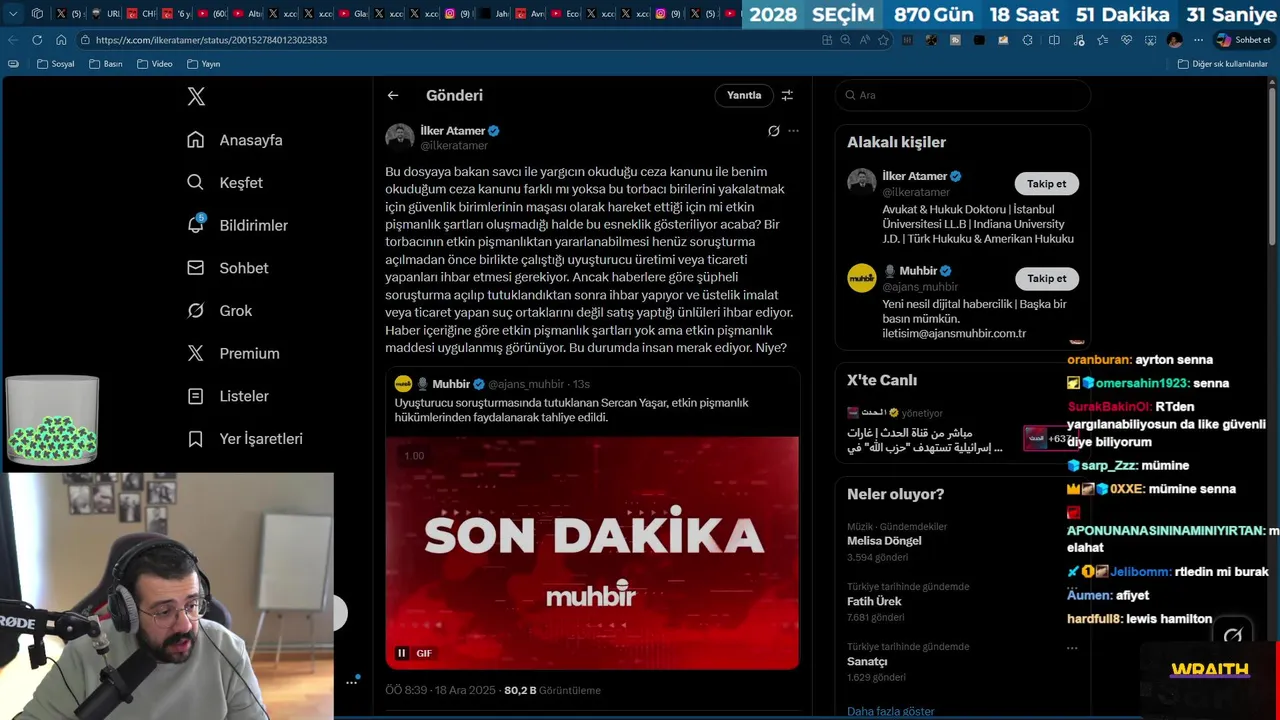The image size is (1280, 720).
Task: Click the read aloud icon in address bar
Action: click(x=864, y=40)
